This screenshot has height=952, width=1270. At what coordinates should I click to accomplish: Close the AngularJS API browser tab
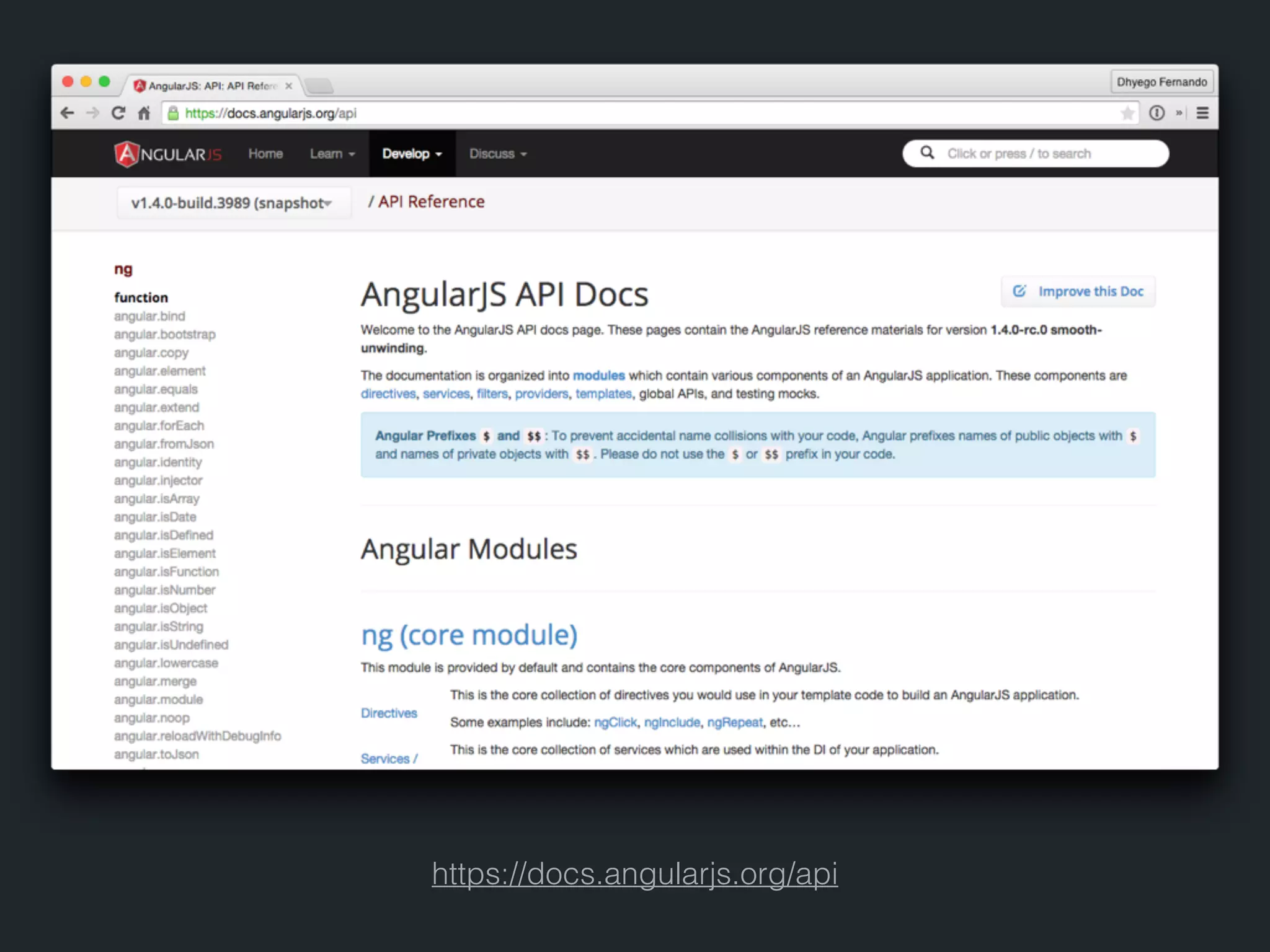point(288,86)
